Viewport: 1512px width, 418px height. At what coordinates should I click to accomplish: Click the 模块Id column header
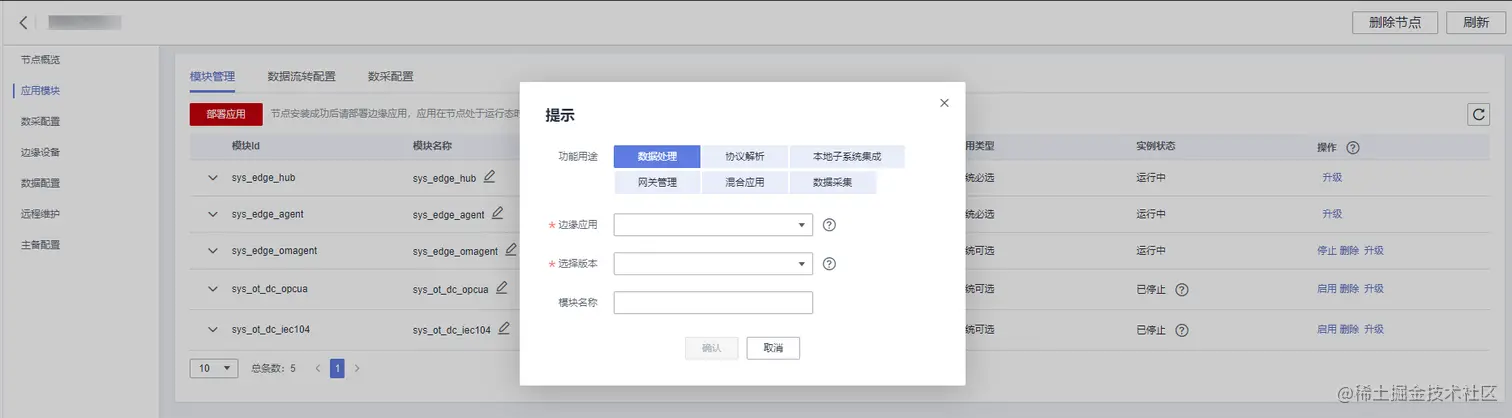pos(246,146)
